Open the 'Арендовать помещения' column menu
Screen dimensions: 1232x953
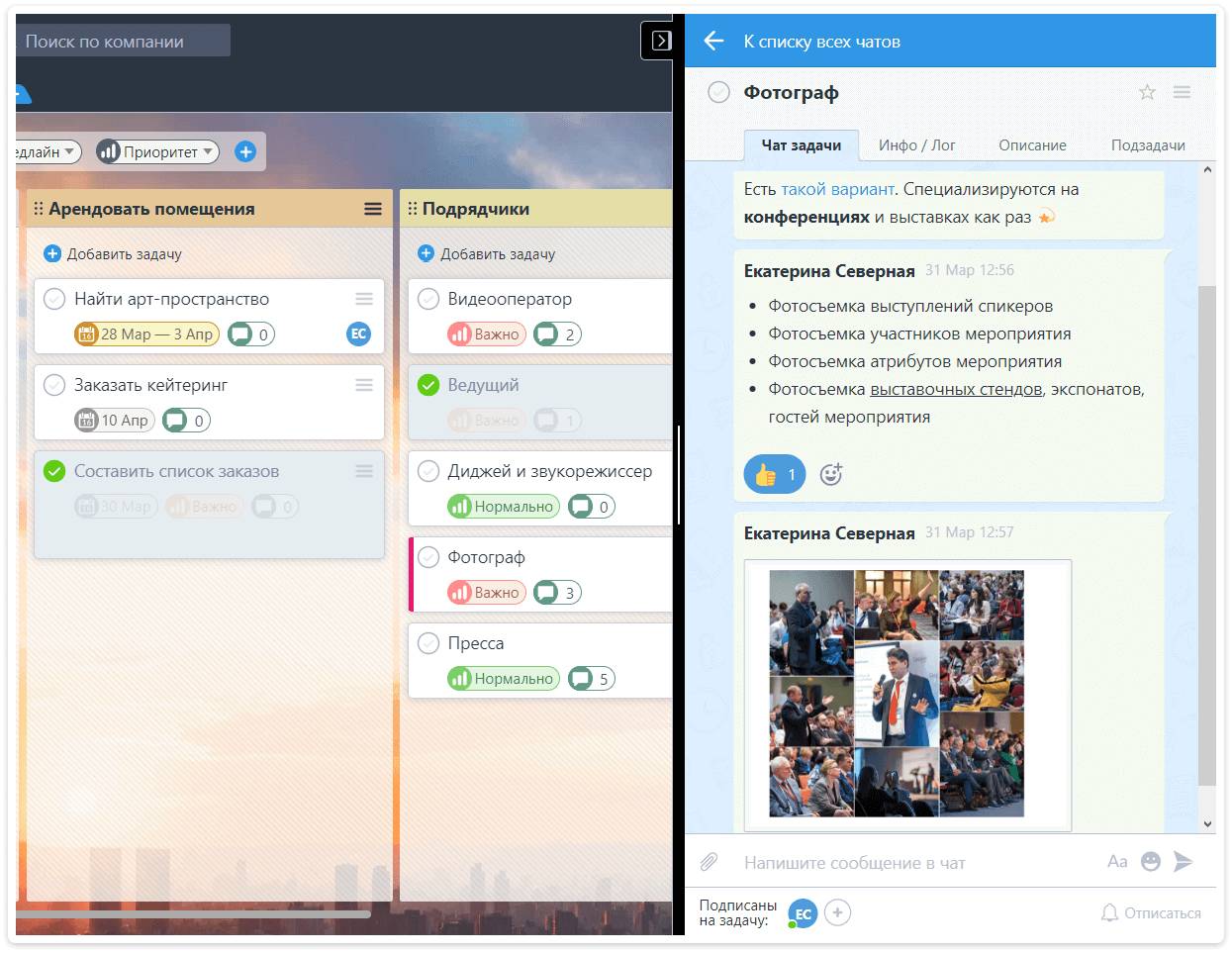point(373,209)
